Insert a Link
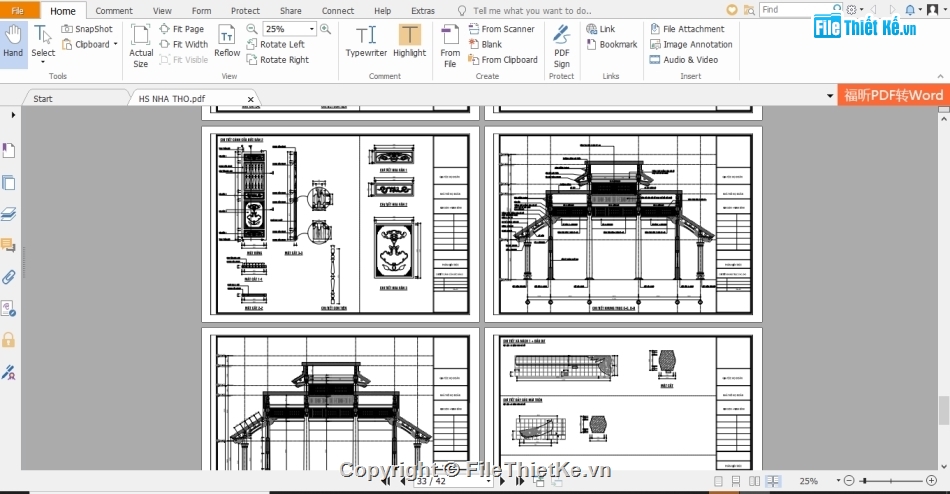Screen dimensions: 950x494 [x=600, y=28]
